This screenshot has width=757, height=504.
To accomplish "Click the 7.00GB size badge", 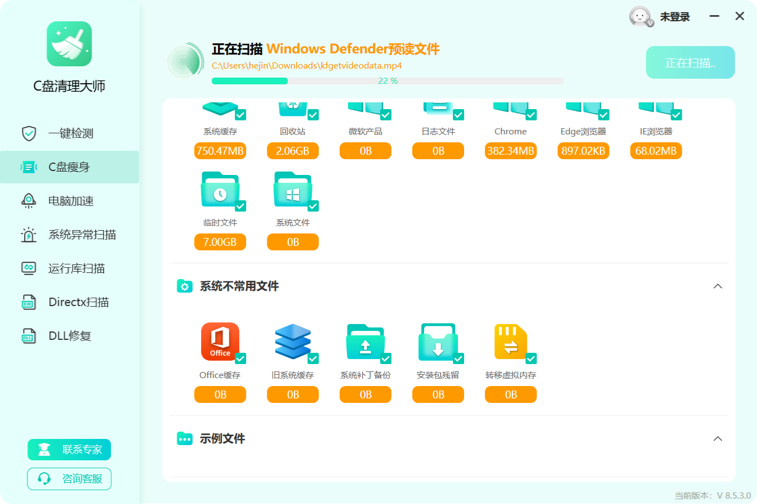I will click(220, 242).
